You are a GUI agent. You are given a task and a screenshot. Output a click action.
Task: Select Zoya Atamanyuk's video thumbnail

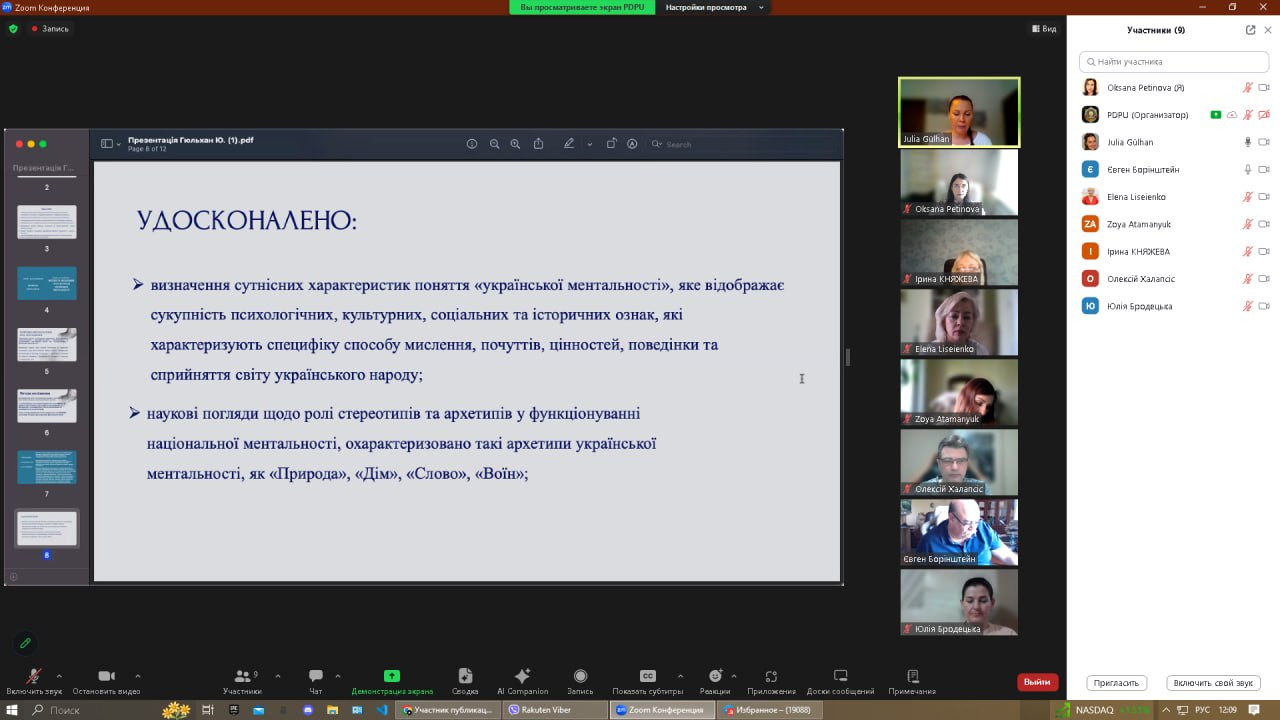click(959, 392)
